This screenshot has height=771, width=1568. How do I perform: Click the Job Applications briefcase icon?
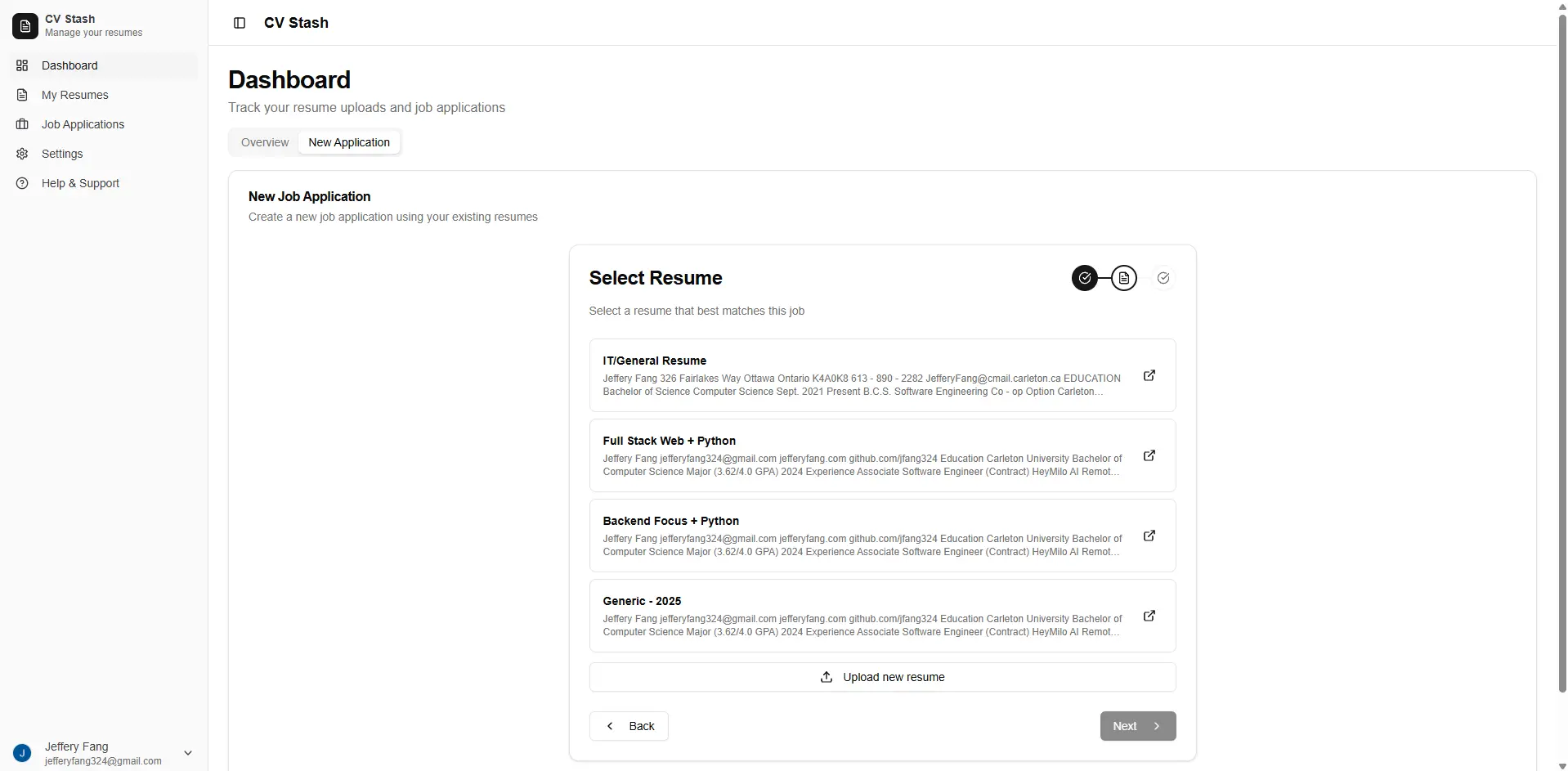pyautogui.click(x=22, y=124)
